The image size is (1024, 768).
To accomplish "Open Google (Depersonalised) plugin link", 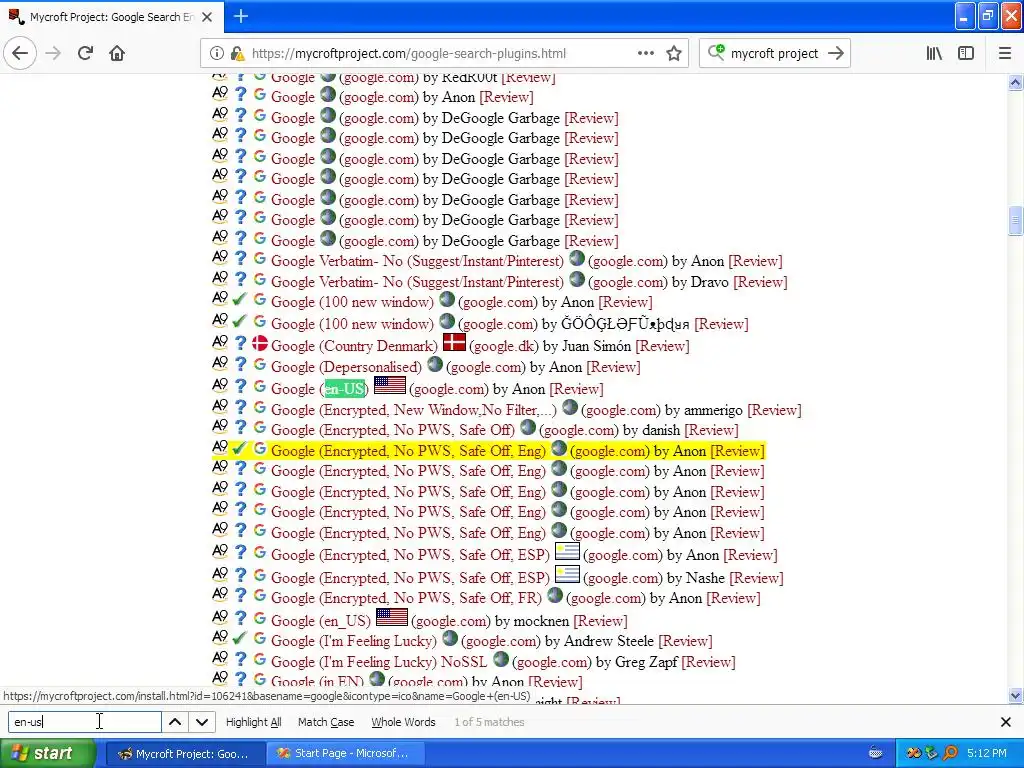I will 346,367.
